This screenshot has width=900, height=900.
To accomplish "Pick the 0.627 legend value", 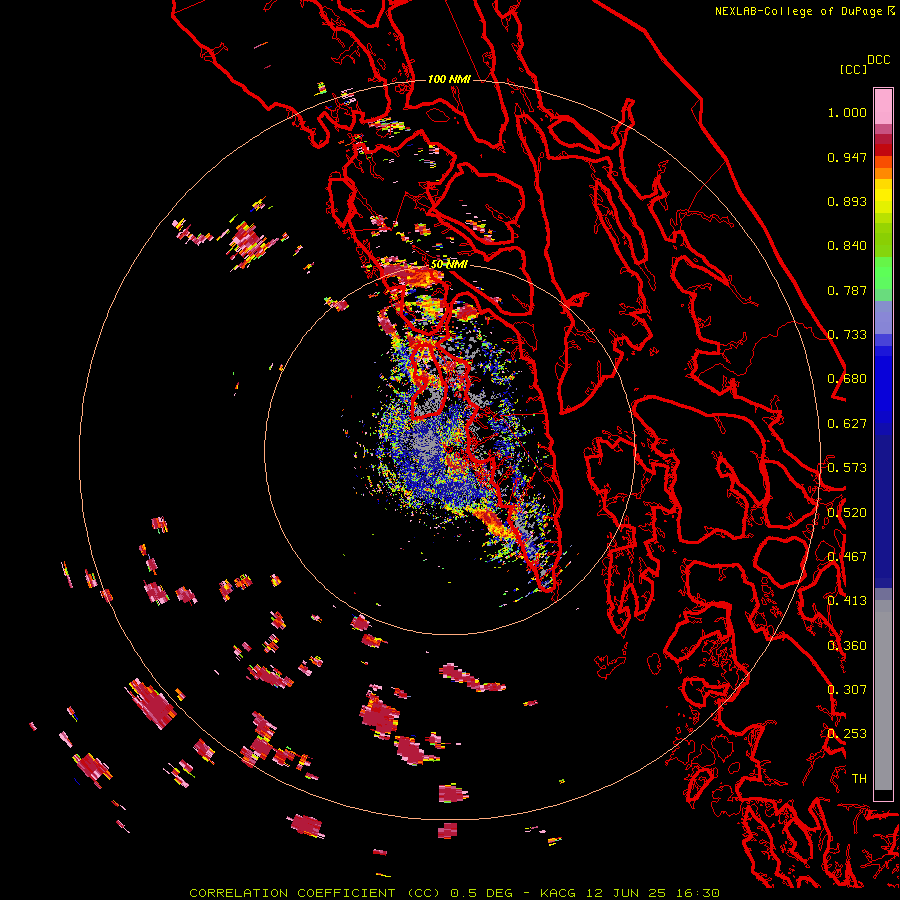I will pos(847,424).
